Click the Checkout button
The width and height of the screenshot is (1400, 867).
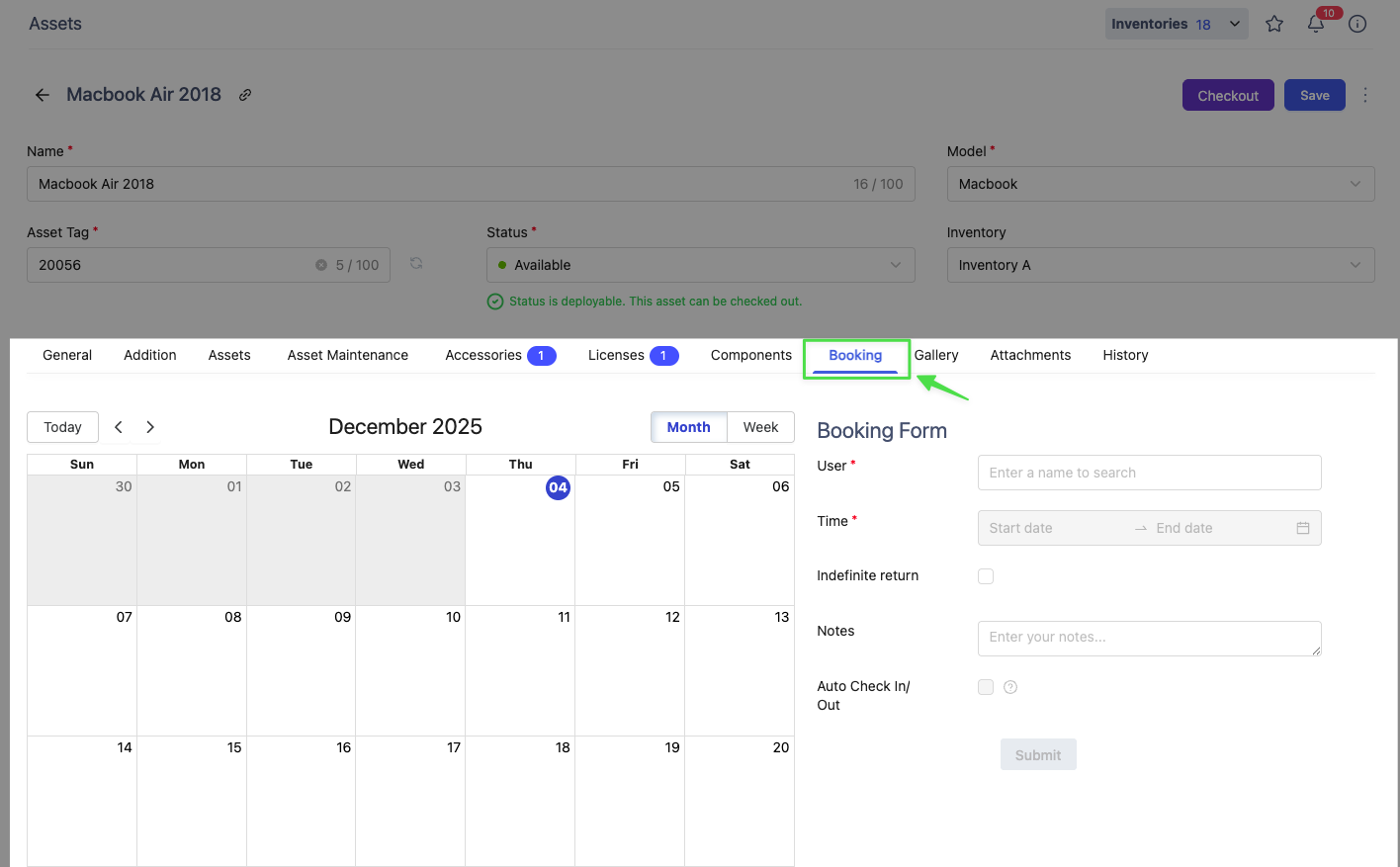(x=1228, y=95)
